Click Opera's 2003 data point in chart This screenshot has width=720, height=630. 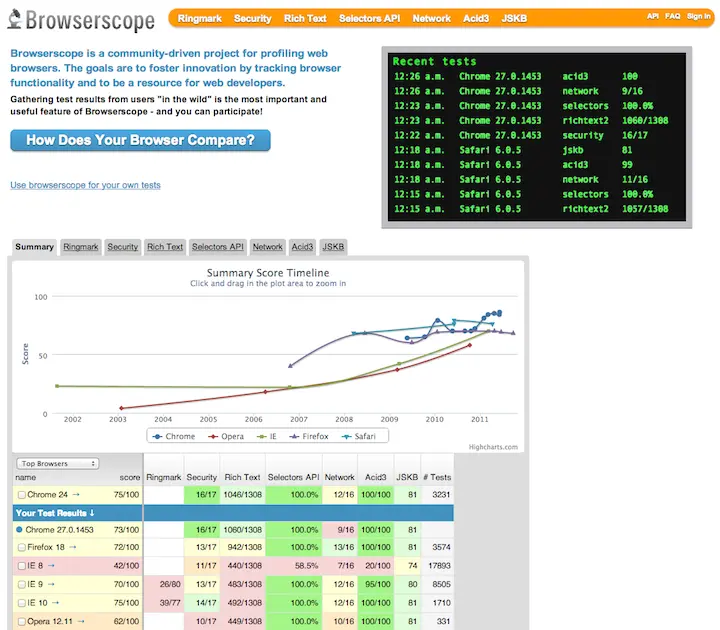(x=121, y=408)
